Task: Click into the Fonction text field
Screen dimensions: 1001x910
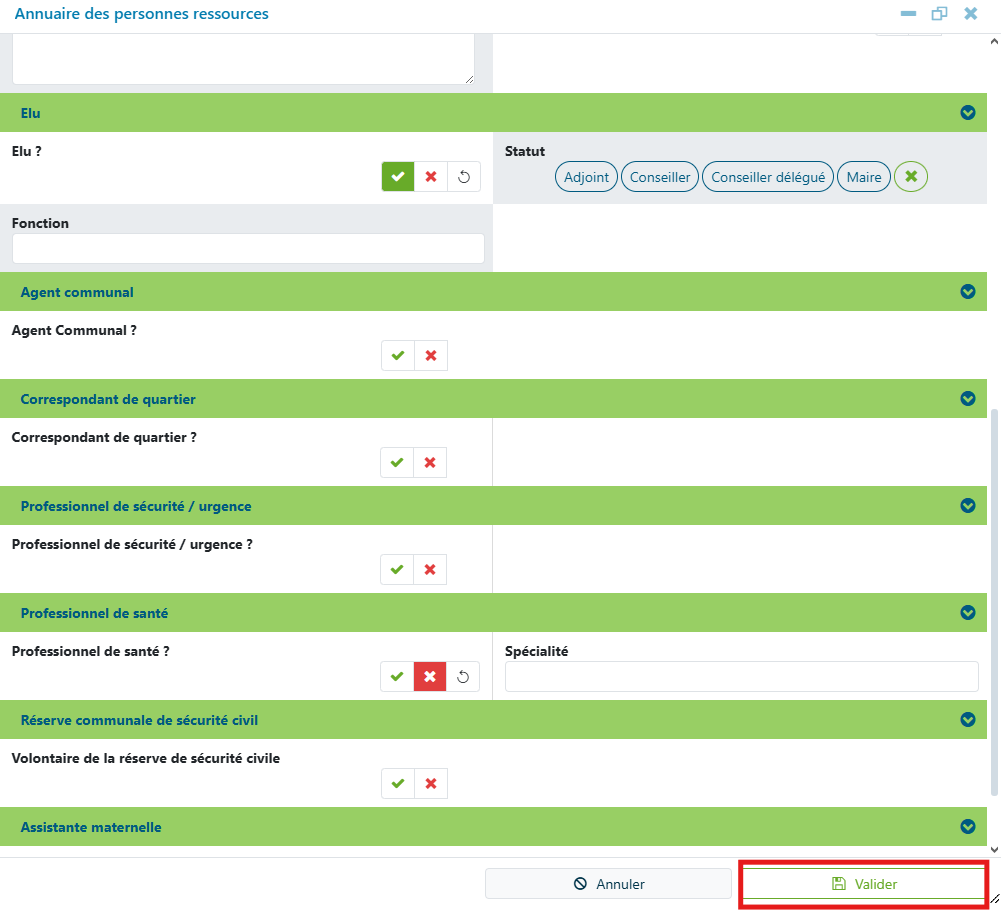Action: coord(248,248)
